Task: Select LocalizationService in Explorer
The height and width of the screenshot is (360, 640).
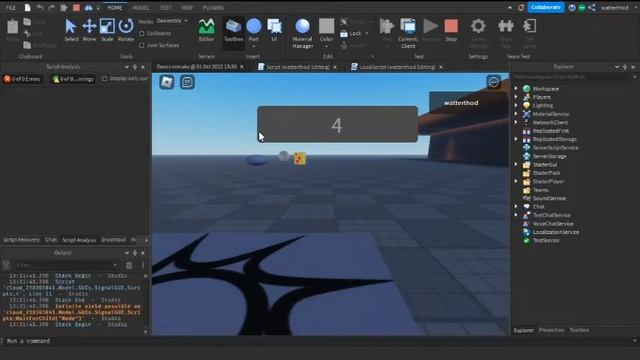Action: (556, 232)
